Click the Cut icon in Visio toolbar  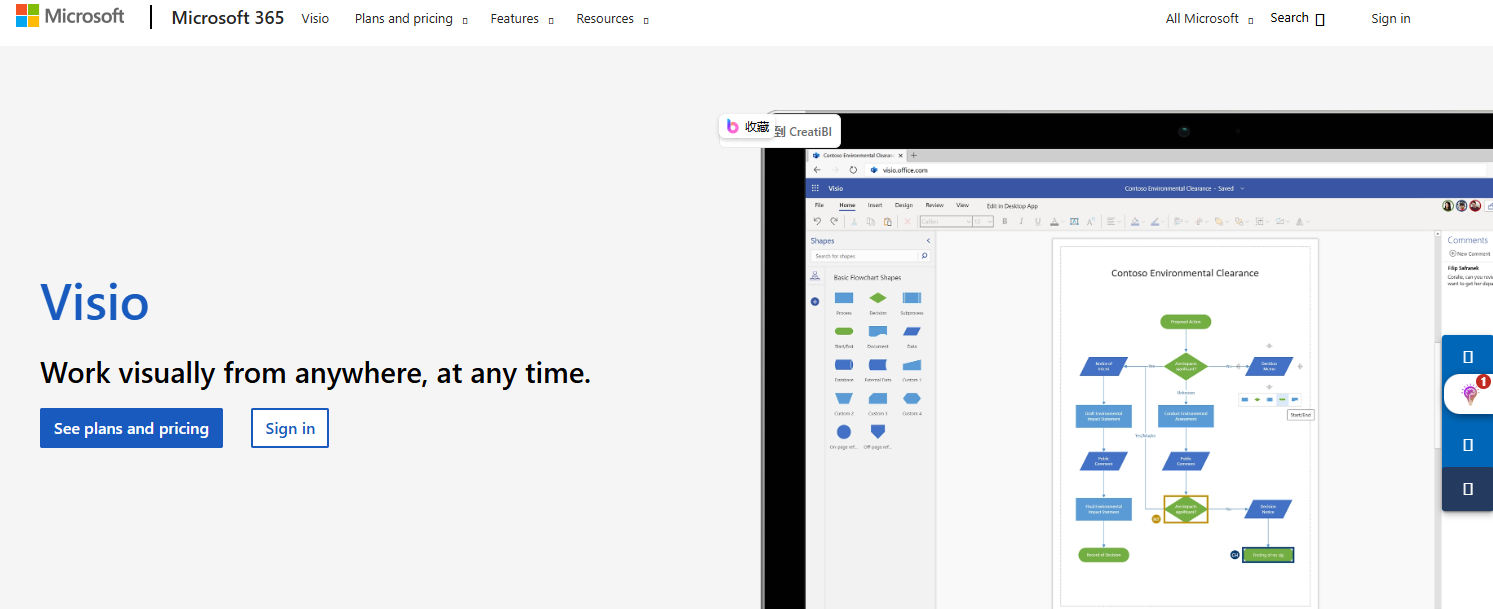(x=854, y=222)
